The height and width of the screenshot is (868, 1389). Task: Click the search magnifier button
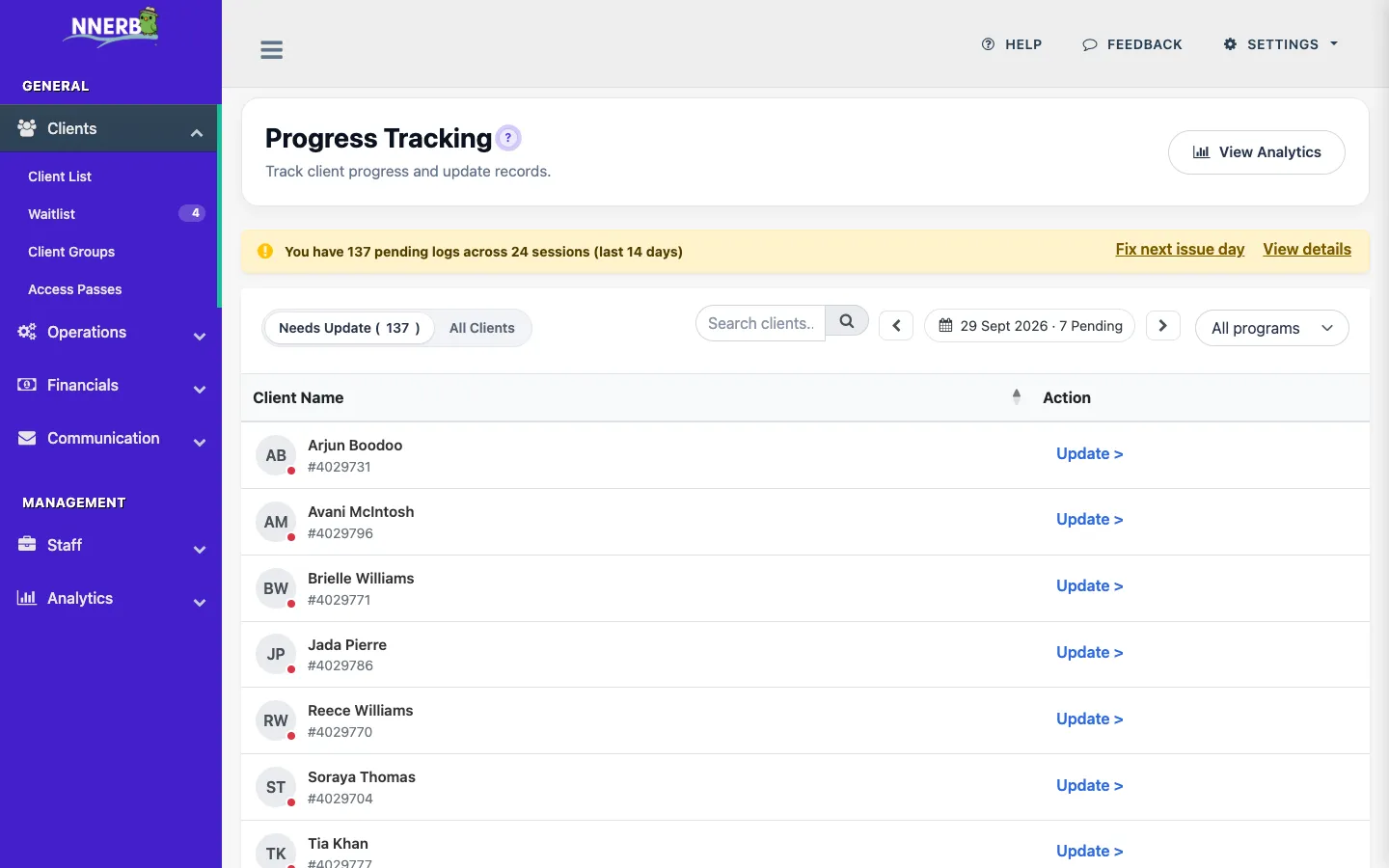click(847, 322)
